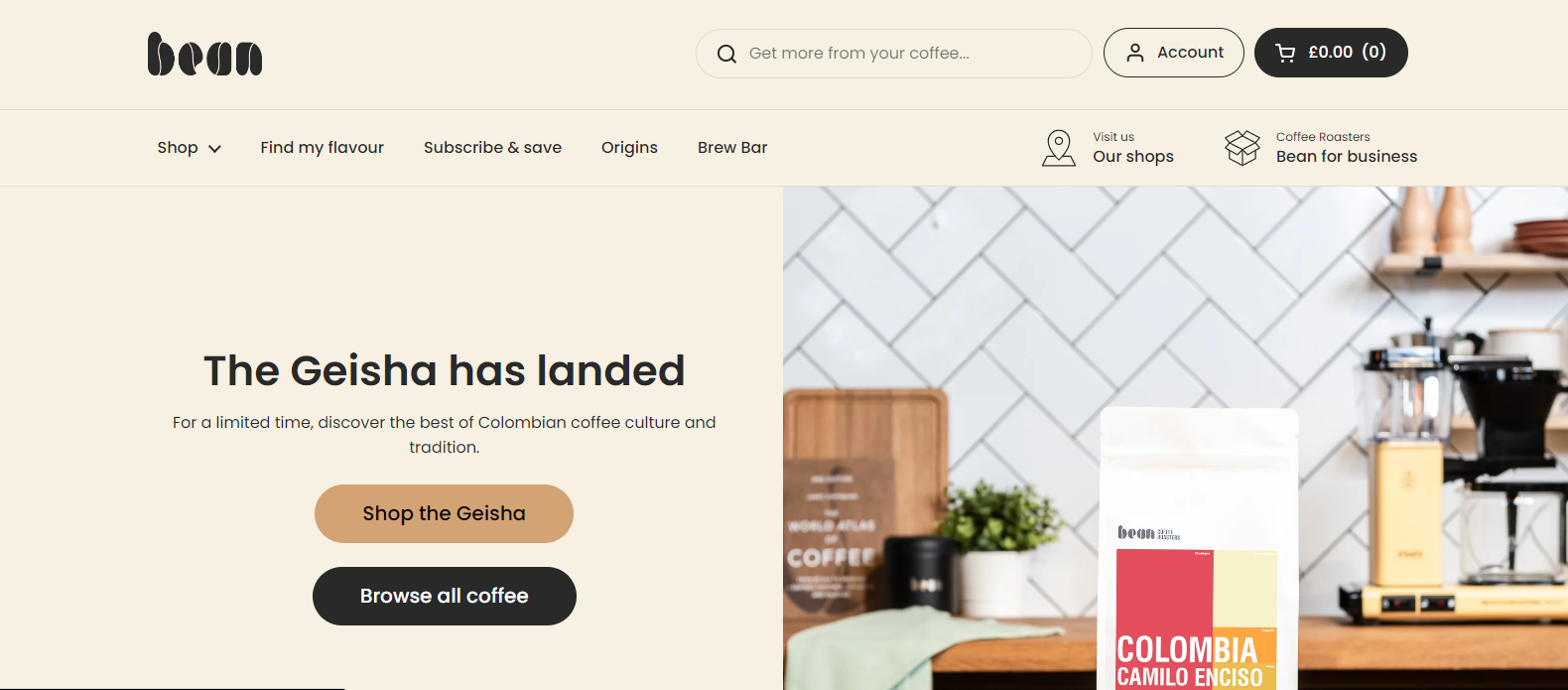Click the map pin Visit us icon
This screenshot has height=690, width=1568.
click(1059, 148)
